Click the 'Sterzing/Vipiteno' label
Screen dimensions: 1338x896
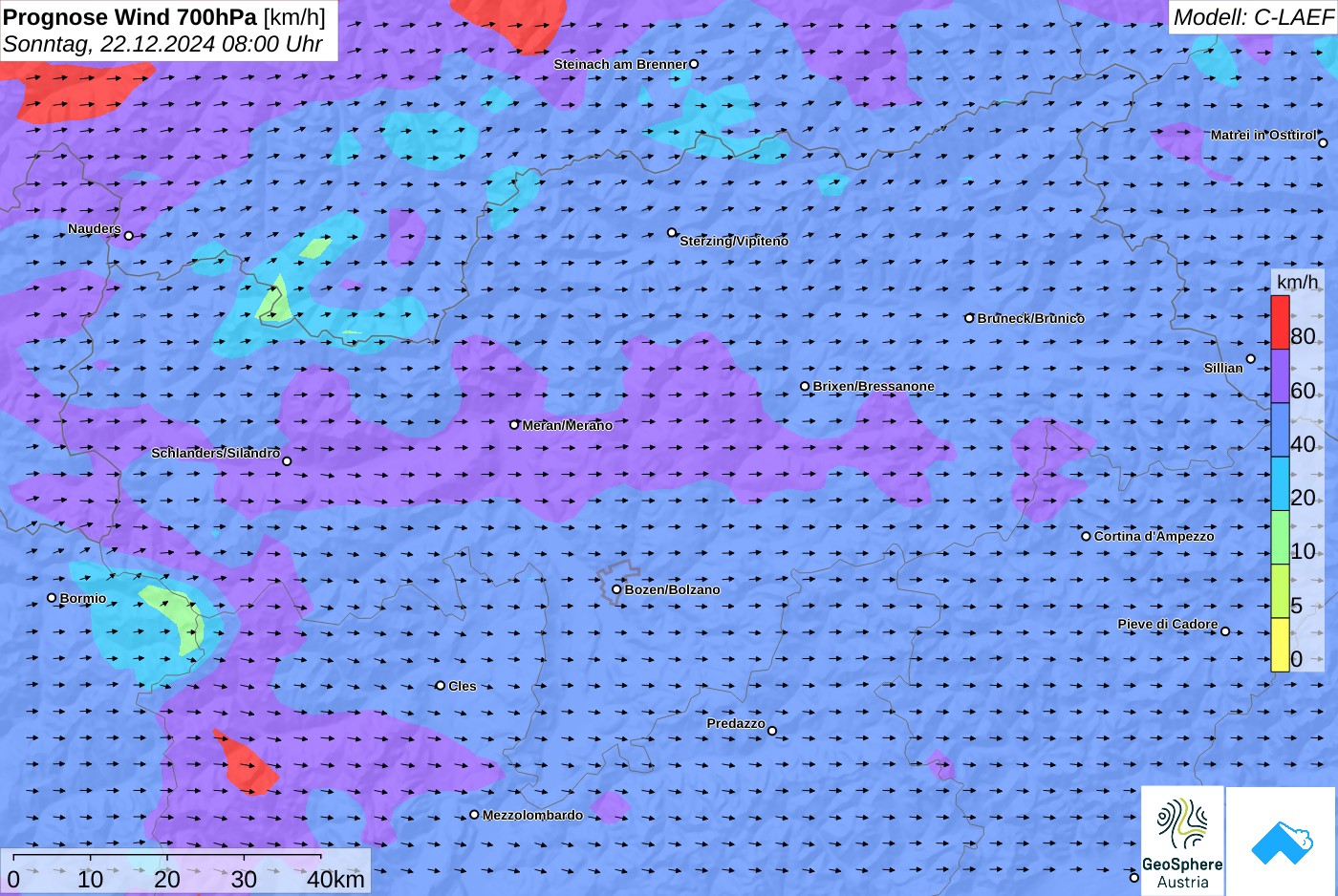coord(734,241)
